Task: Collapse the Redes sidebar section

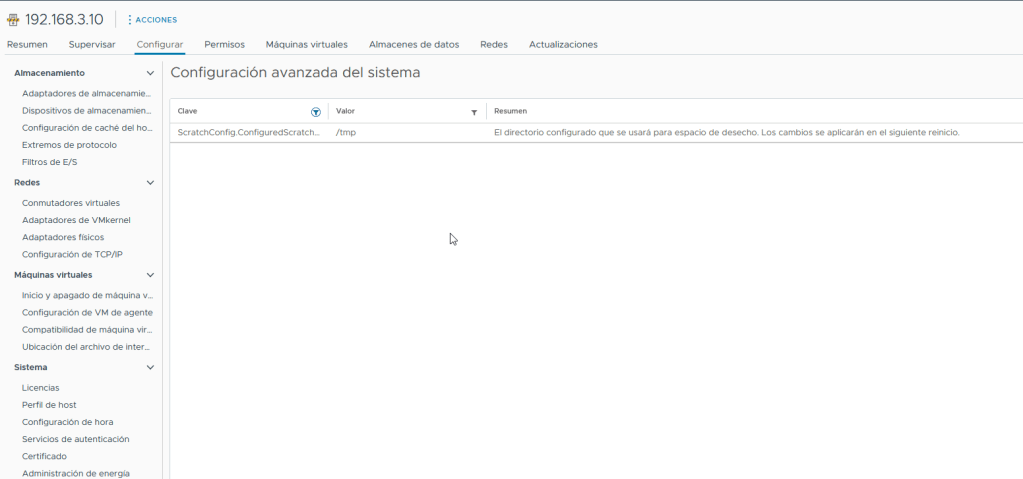Action: click(150, 183)
